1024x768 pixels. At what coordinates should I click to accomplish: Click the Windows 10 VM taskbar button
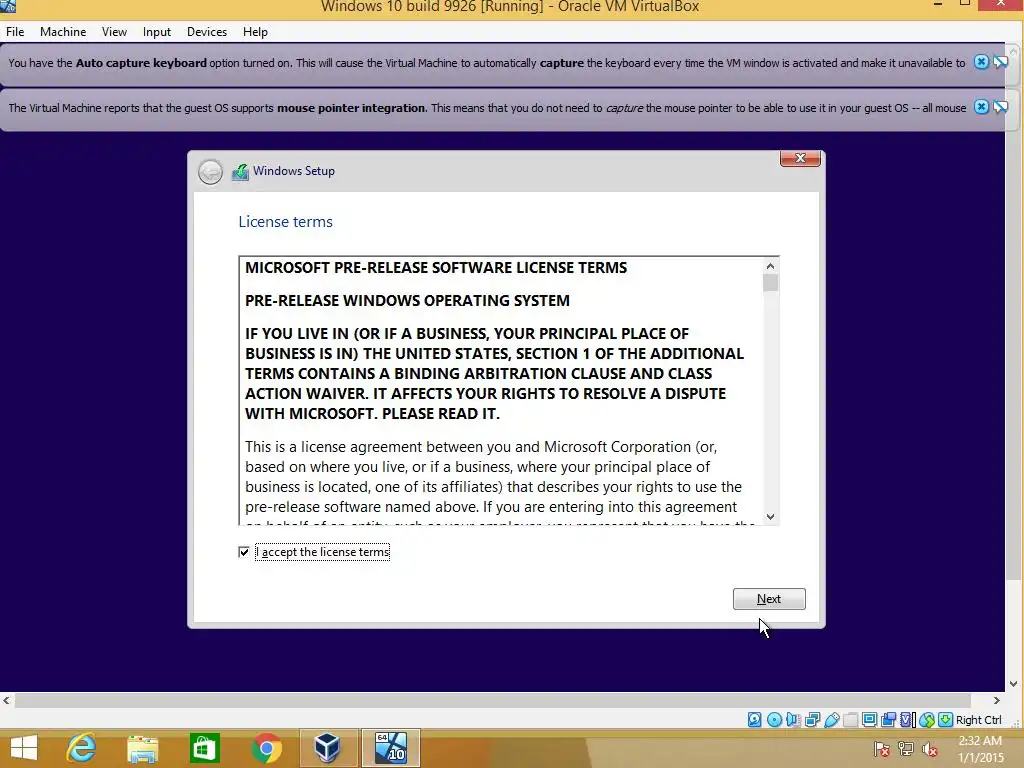click(391, 748)
